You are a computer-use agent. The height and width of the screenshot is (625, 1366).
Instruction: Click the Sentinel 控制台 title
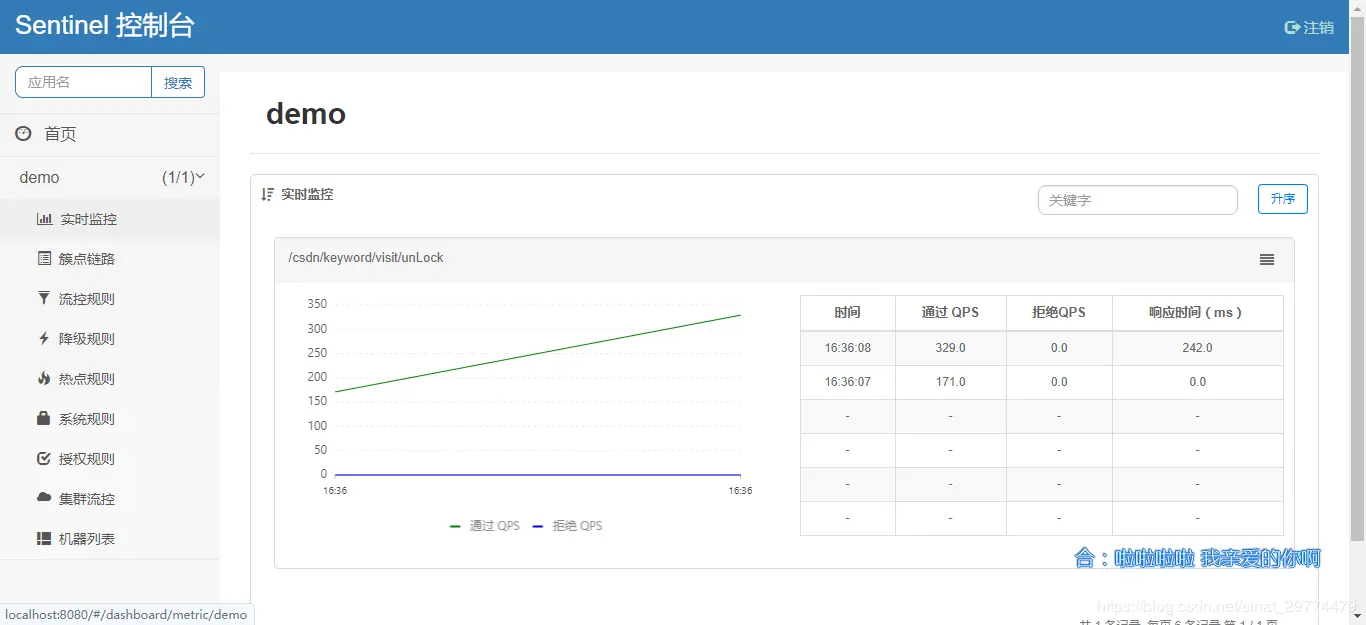tap(105, 26)
